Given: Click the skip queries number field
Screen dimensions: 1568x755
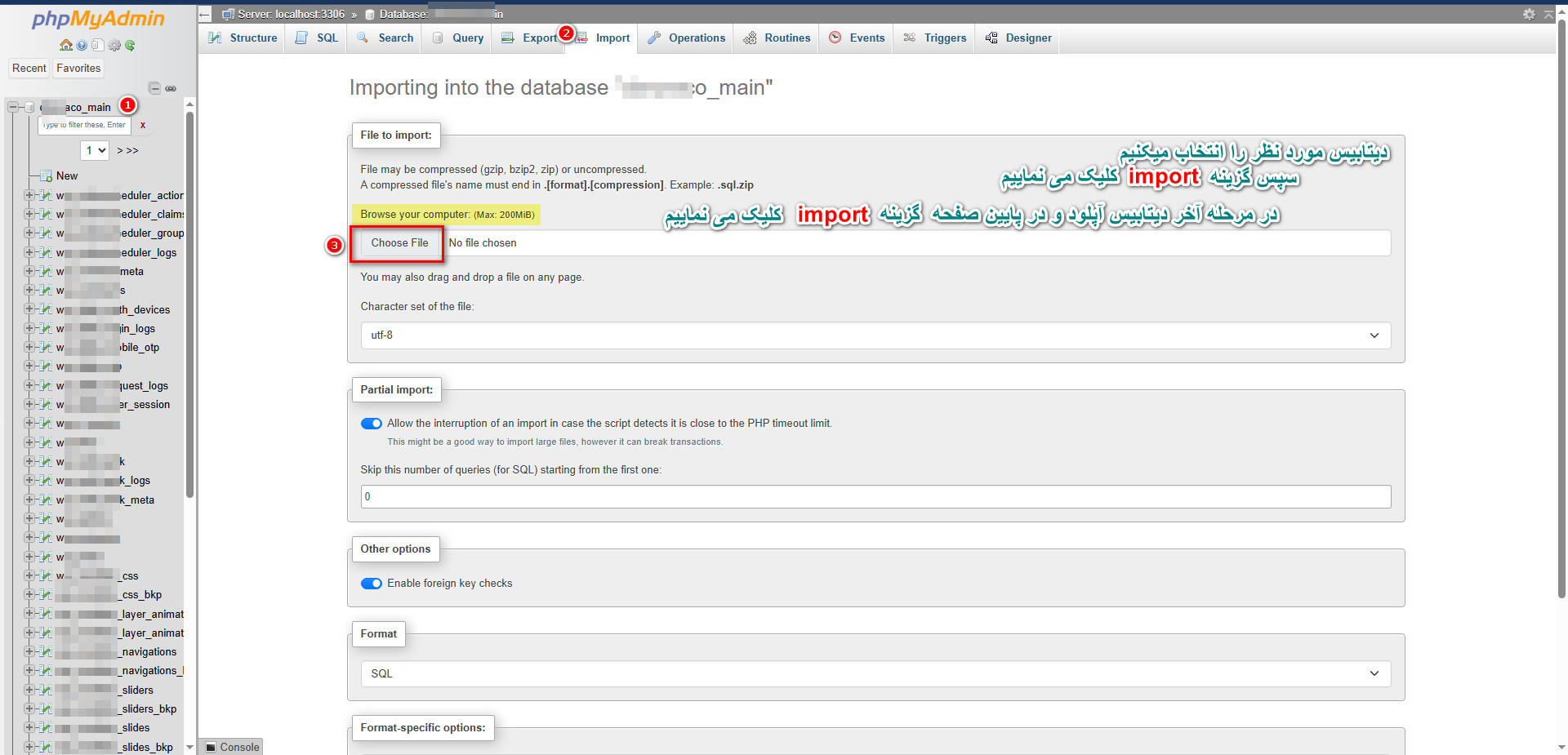Looking at the screenshot, I should 875,496.
